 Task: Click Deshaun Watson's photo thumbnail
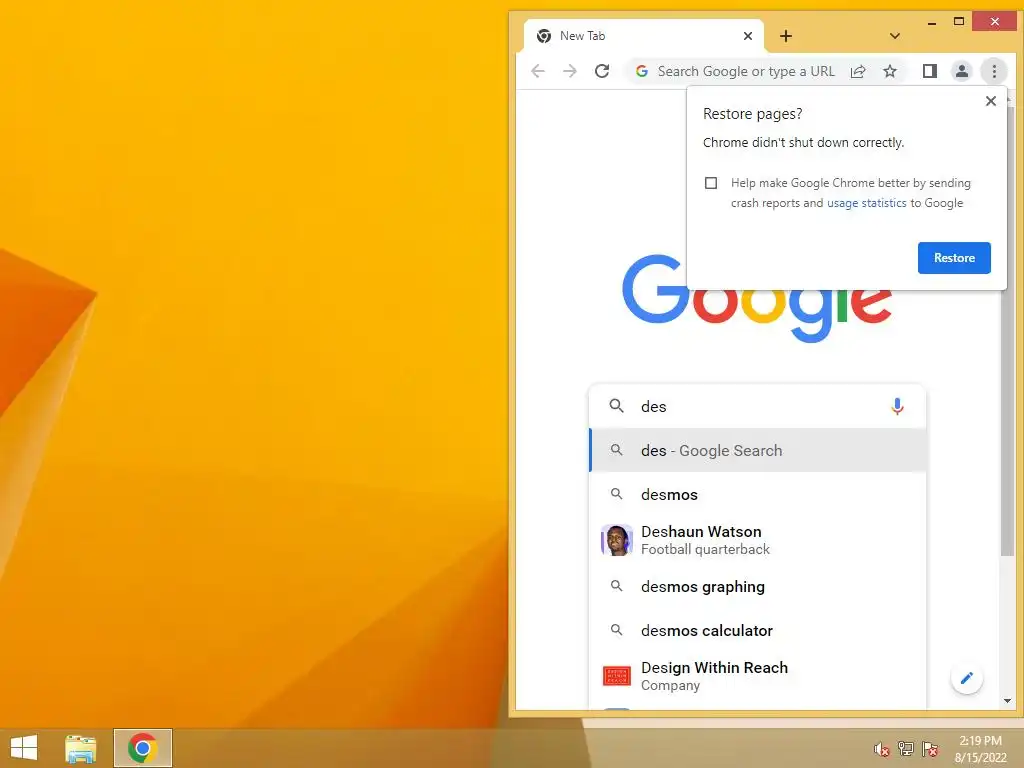616,540
